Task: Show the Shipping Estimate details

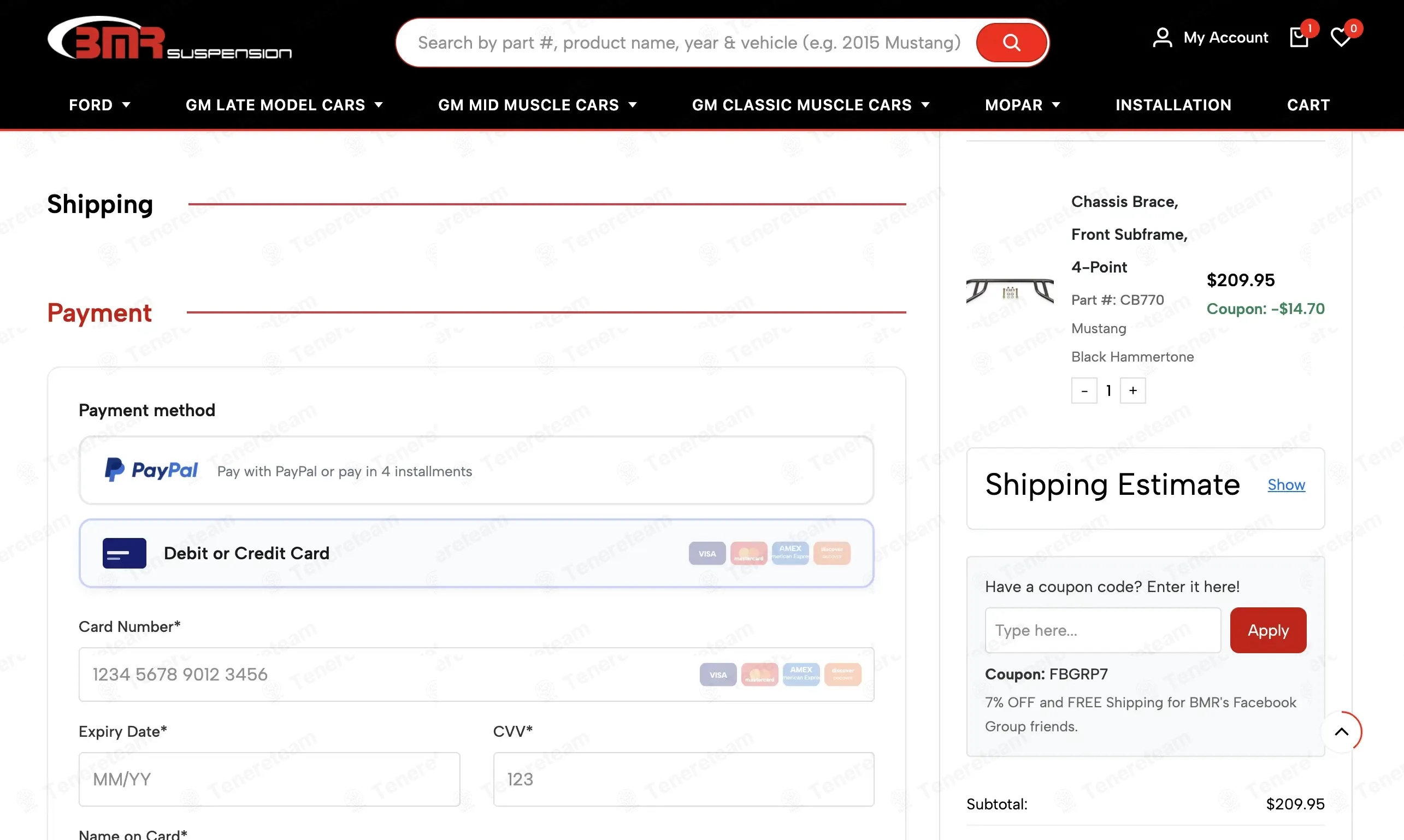Action: pyautogui.click(x=1285, y=484)
